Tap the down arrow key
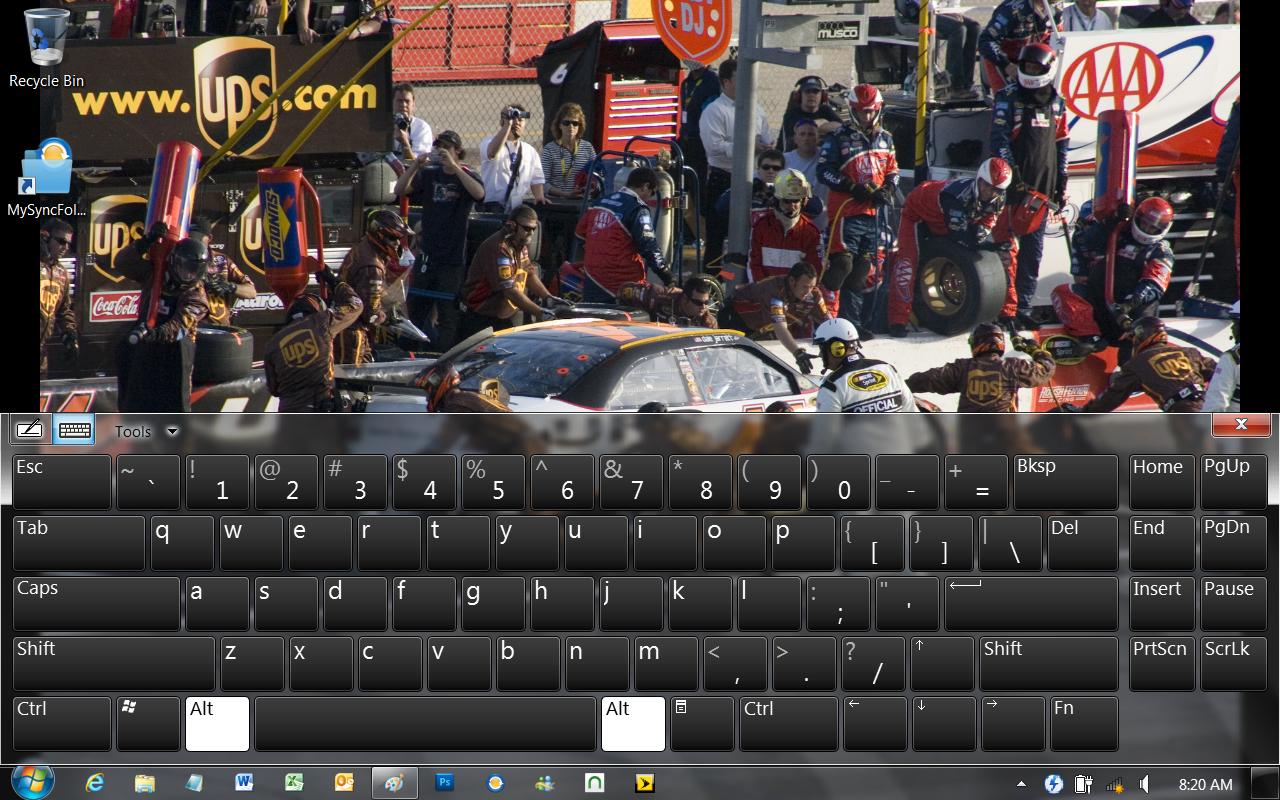 pyautogui.click(x=944, y=724)
